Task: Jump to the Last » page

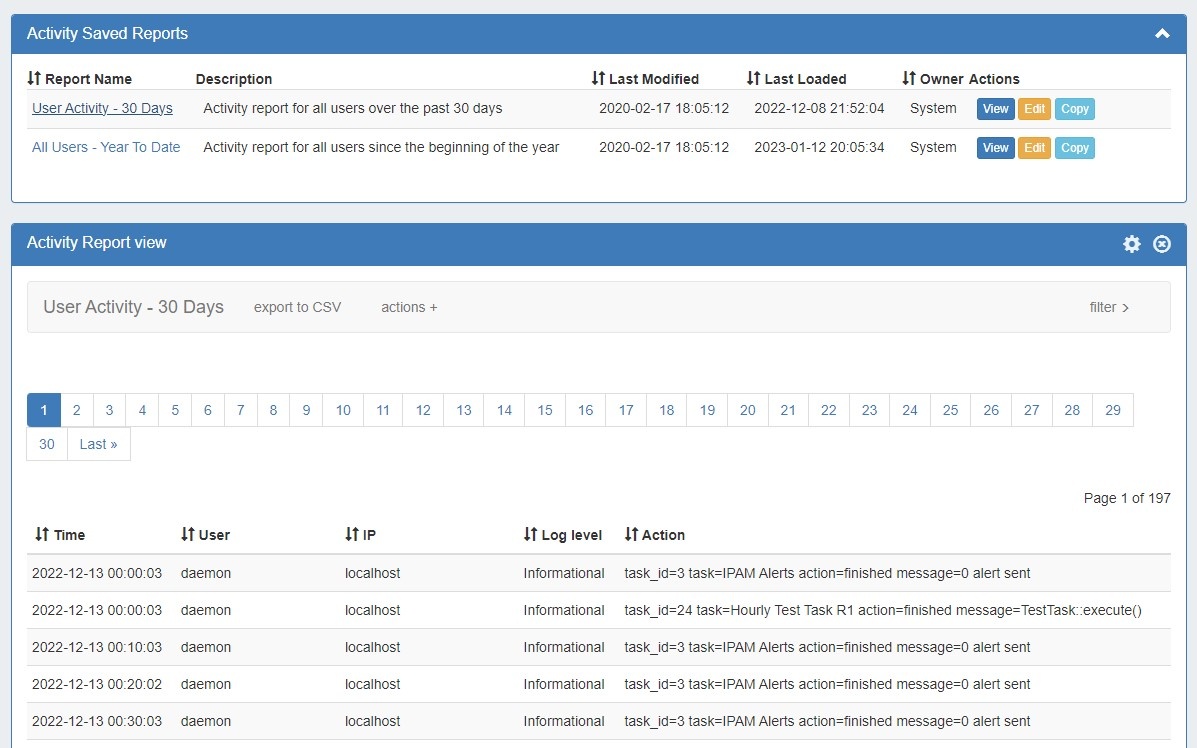Action: point(98,444)
